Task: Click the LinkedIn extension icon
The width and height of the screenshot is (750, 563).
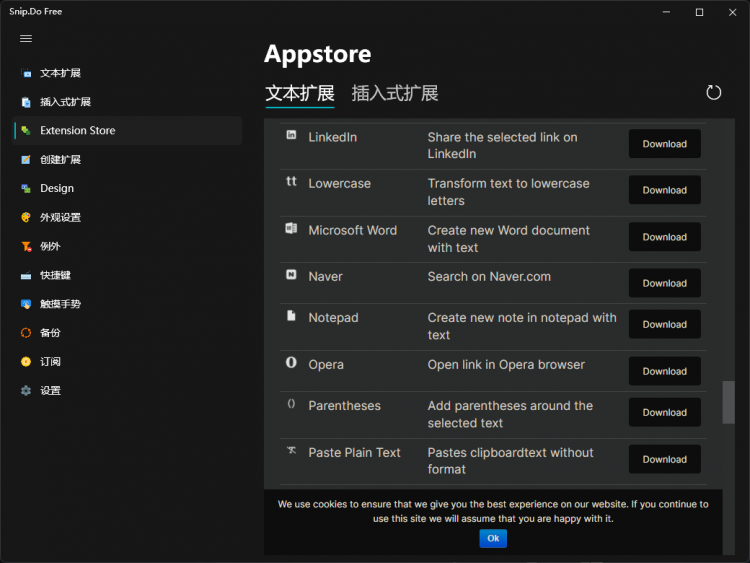Action: pos(291,136)
